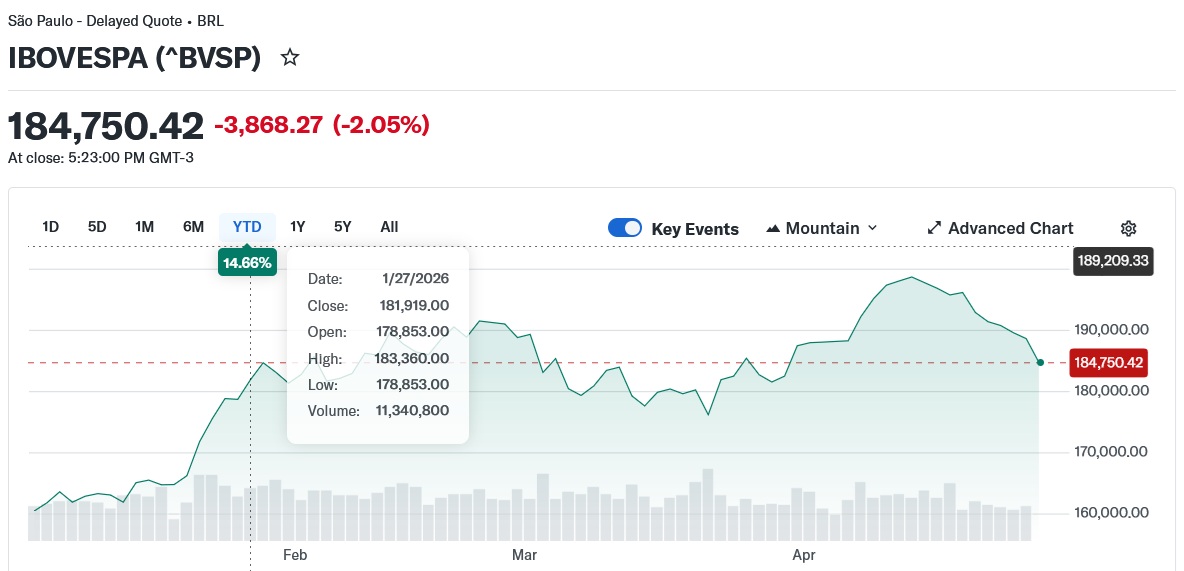Click the tooltip Low 178,853.00 value
The width and height of the screenshot is (1184, 571).
(x=413, y=384)
